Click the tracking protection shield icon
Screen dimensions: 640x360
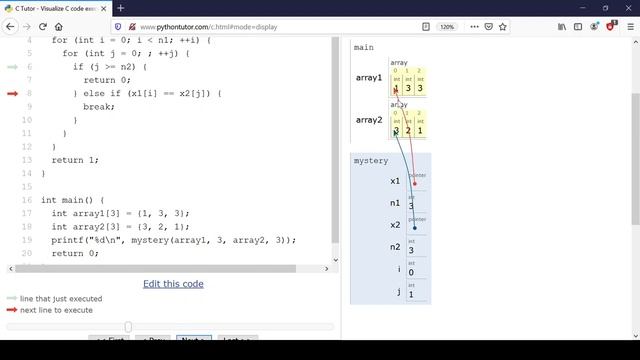point(118,27)
